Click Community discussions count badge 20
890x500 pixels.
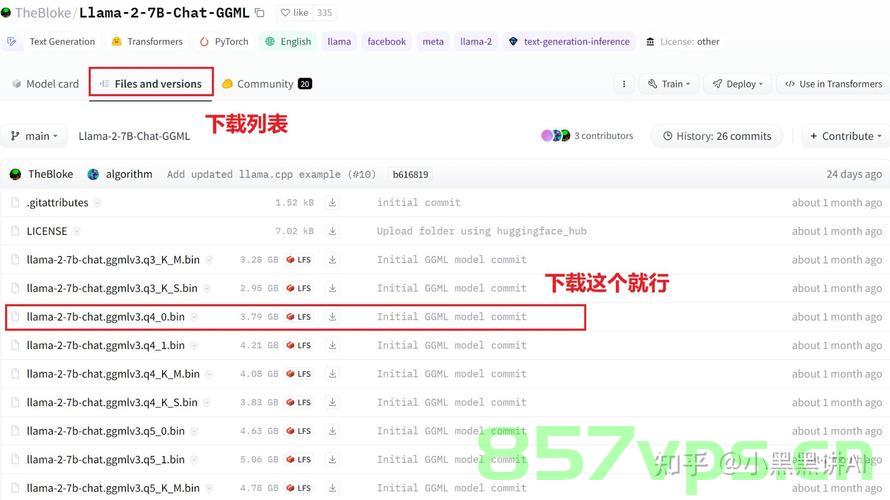(305, 84)
